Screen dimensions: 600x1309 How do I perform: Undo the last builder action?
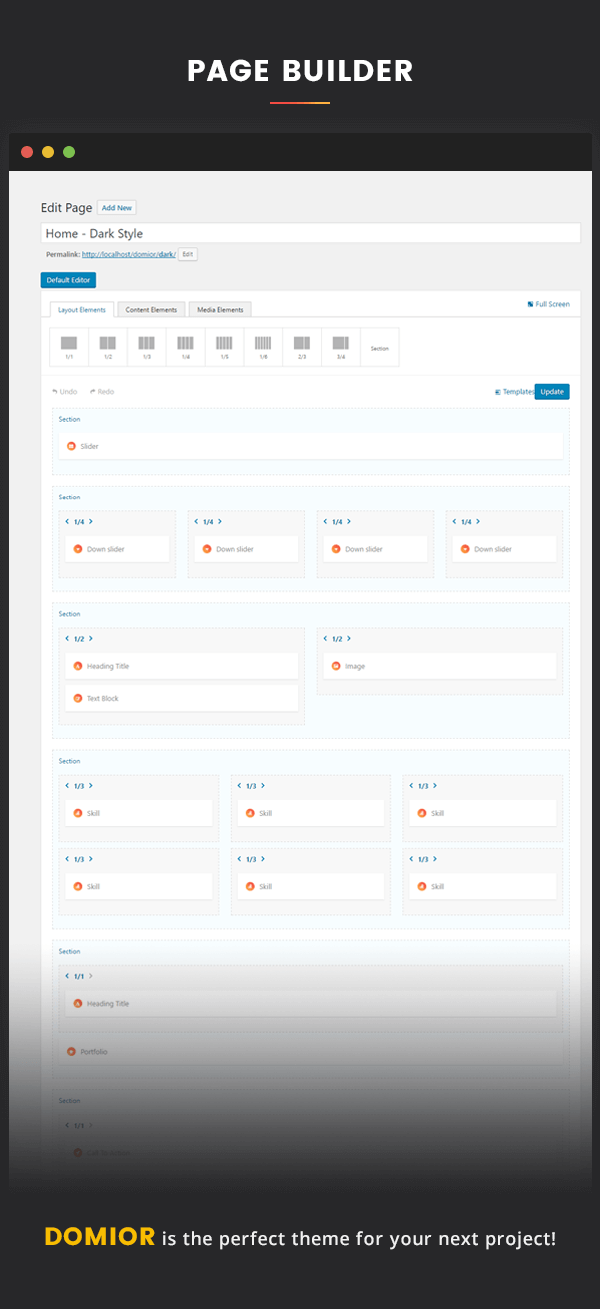pyautogui.click(x=67, y=392)
